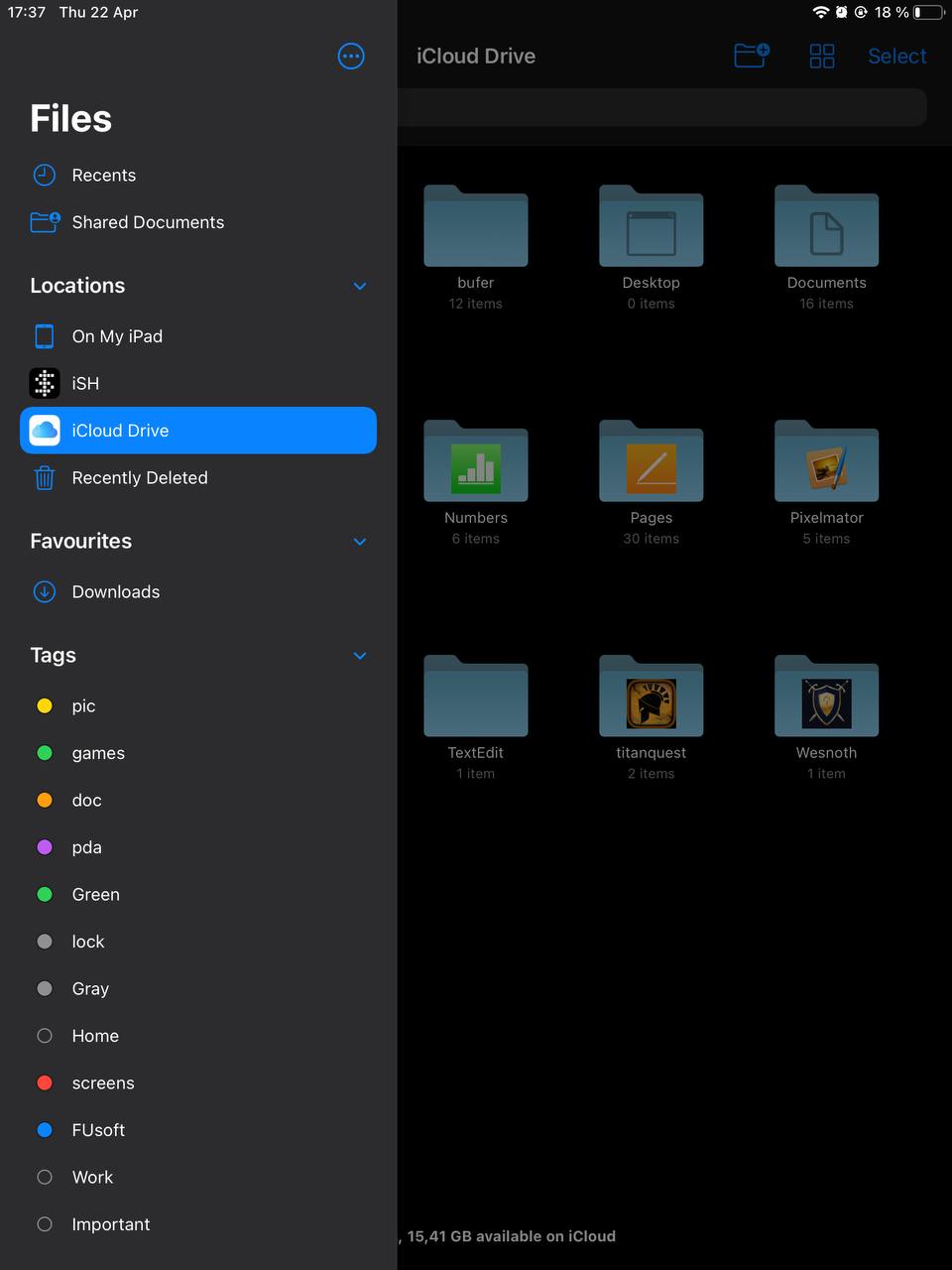Switch view using the grid icon

click(x=822, y=57)
